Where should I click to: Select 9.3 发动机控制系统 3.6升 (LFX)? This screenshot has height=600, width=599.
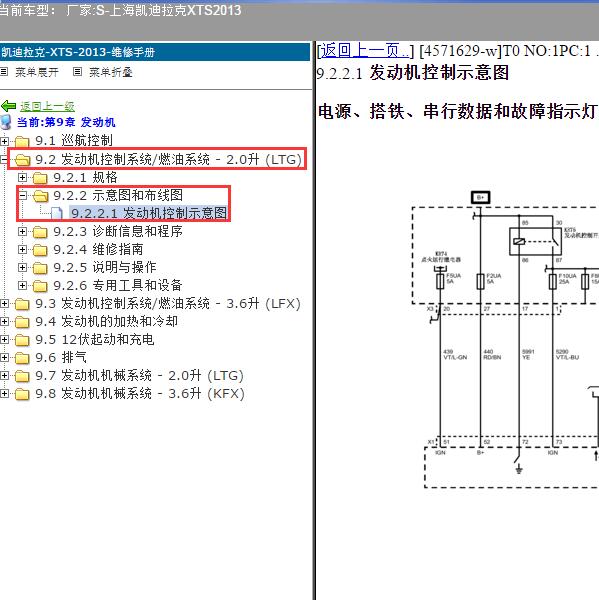click(x=168, y=304)
